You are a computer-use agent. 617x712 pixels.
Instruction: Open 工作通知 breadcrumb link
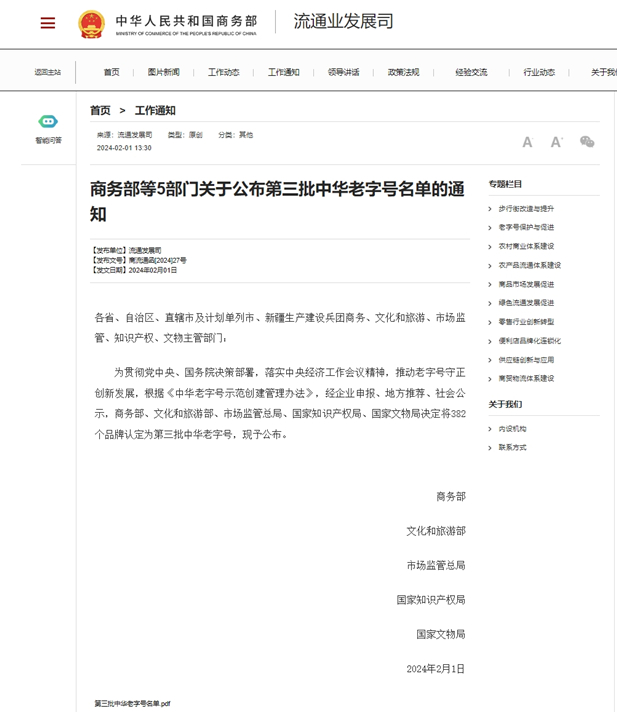155,111
